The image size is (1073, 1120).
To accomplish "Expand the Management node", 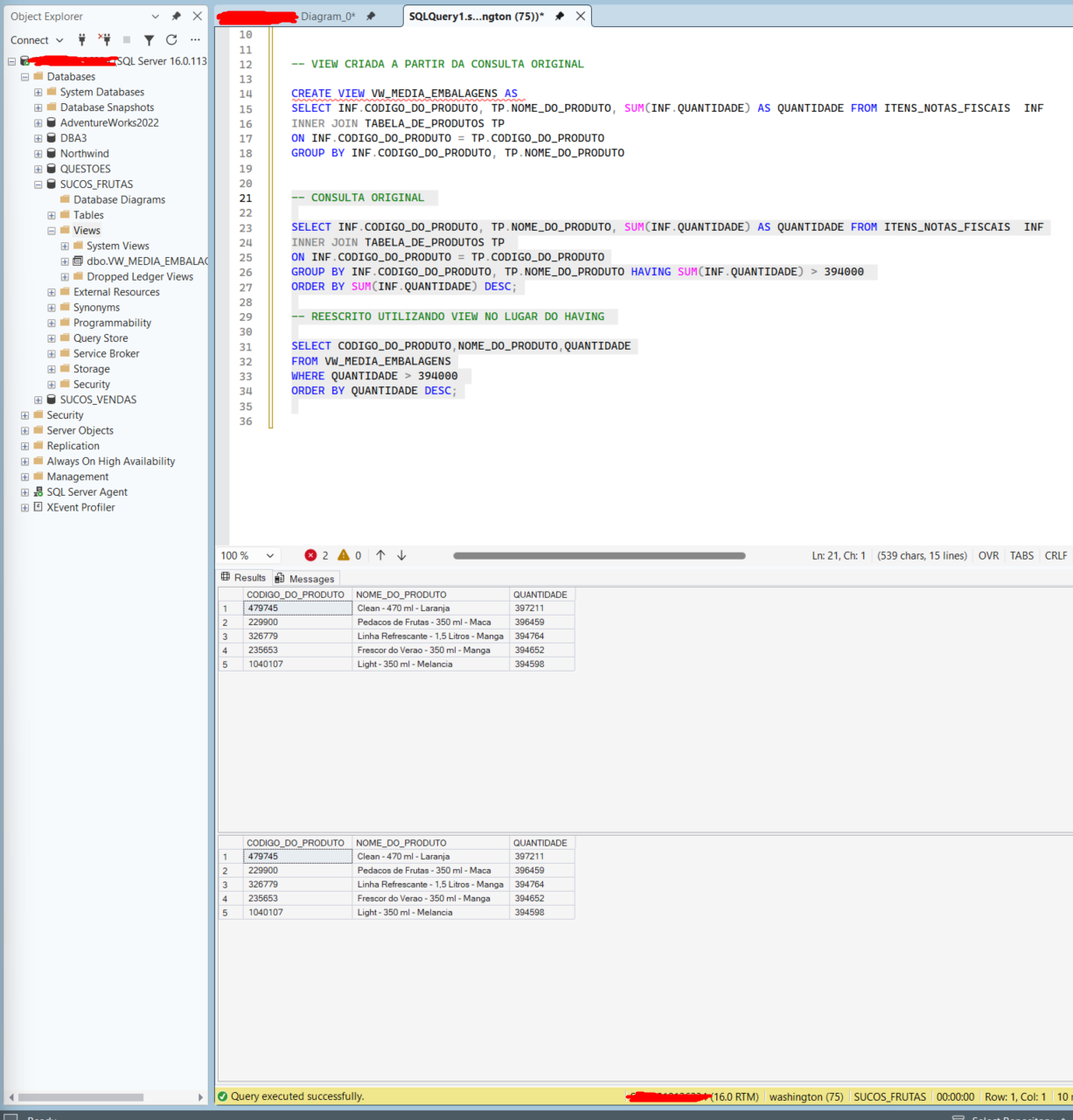I will click(24, 477).
